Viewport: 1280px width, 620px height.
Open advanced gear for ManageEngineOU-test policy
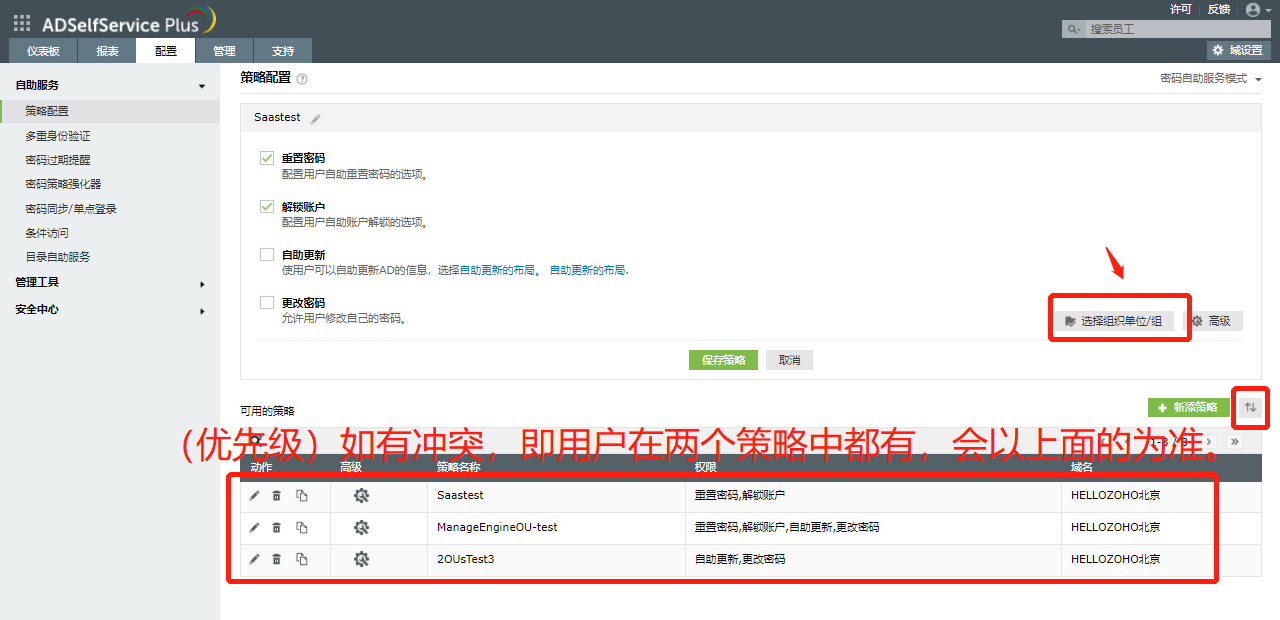point(362,528)
